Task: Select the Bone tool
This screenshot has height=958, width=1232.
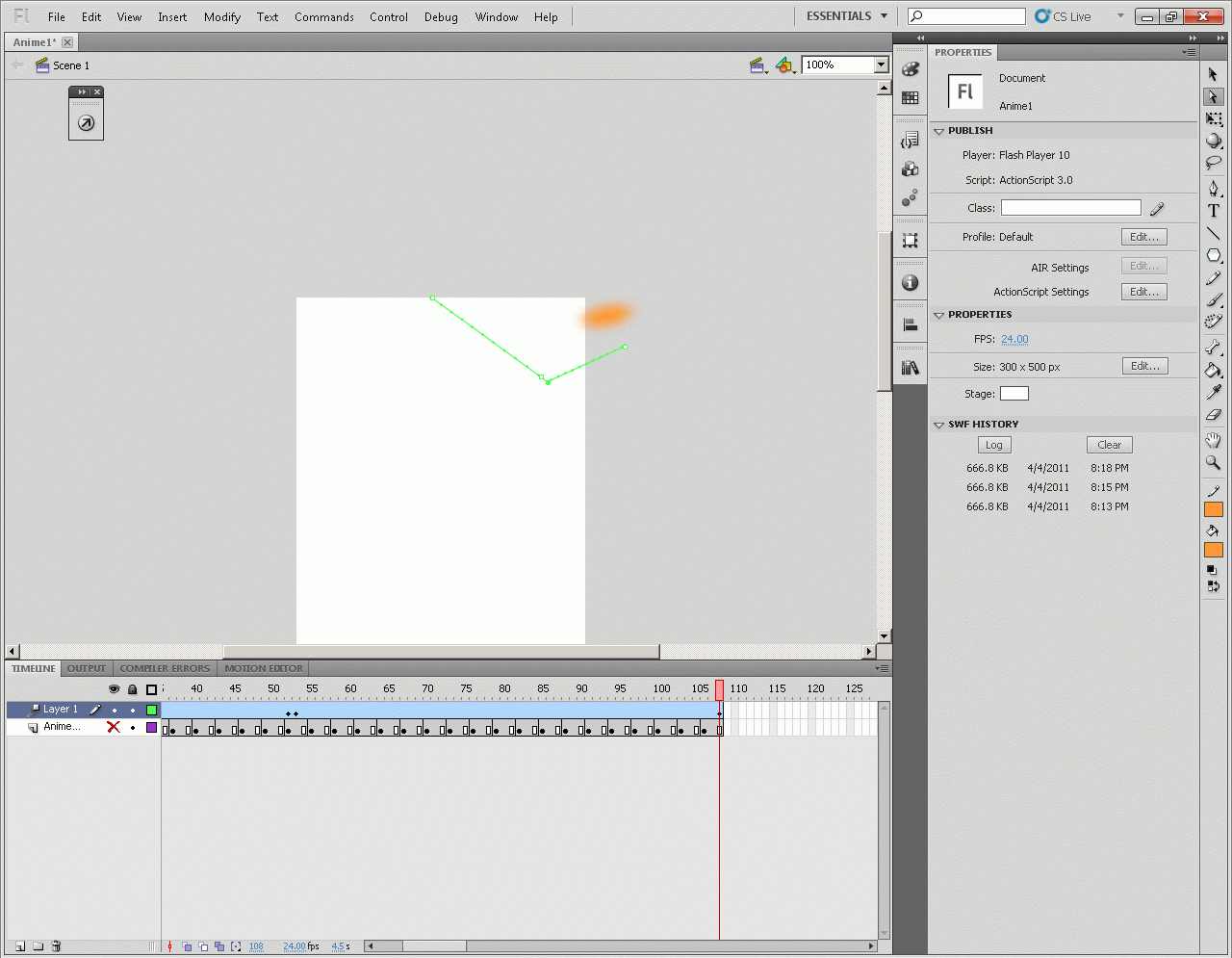Action: (1213, 348)
